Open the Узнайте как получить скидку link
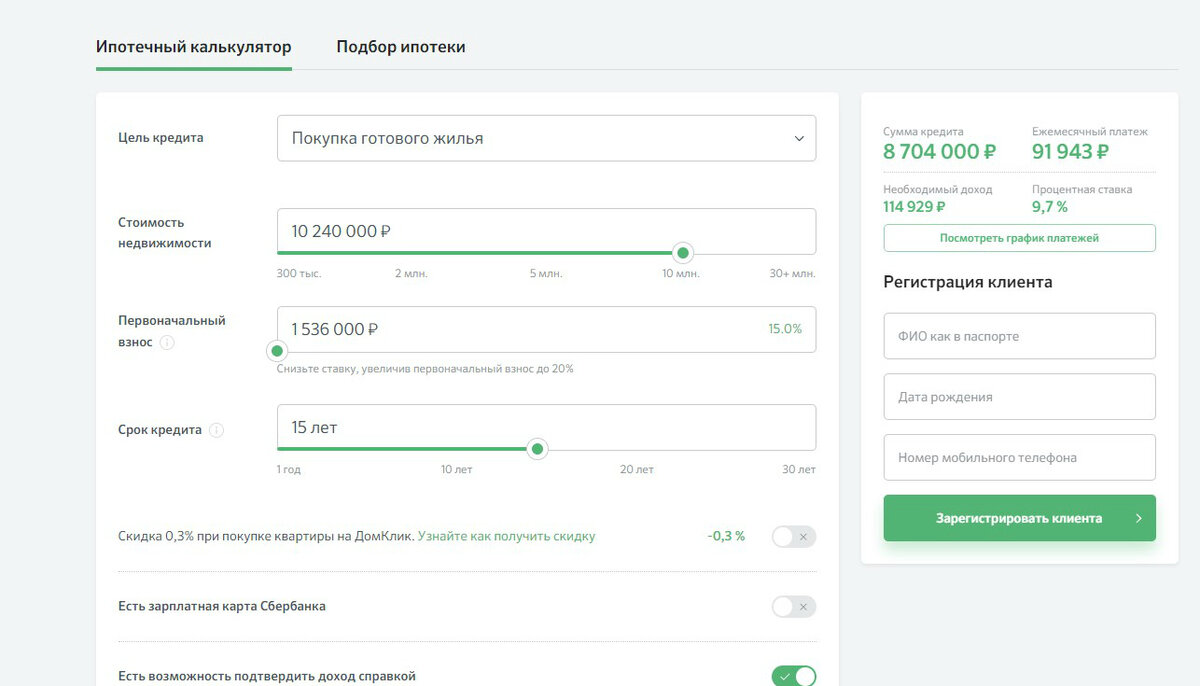 506,536
